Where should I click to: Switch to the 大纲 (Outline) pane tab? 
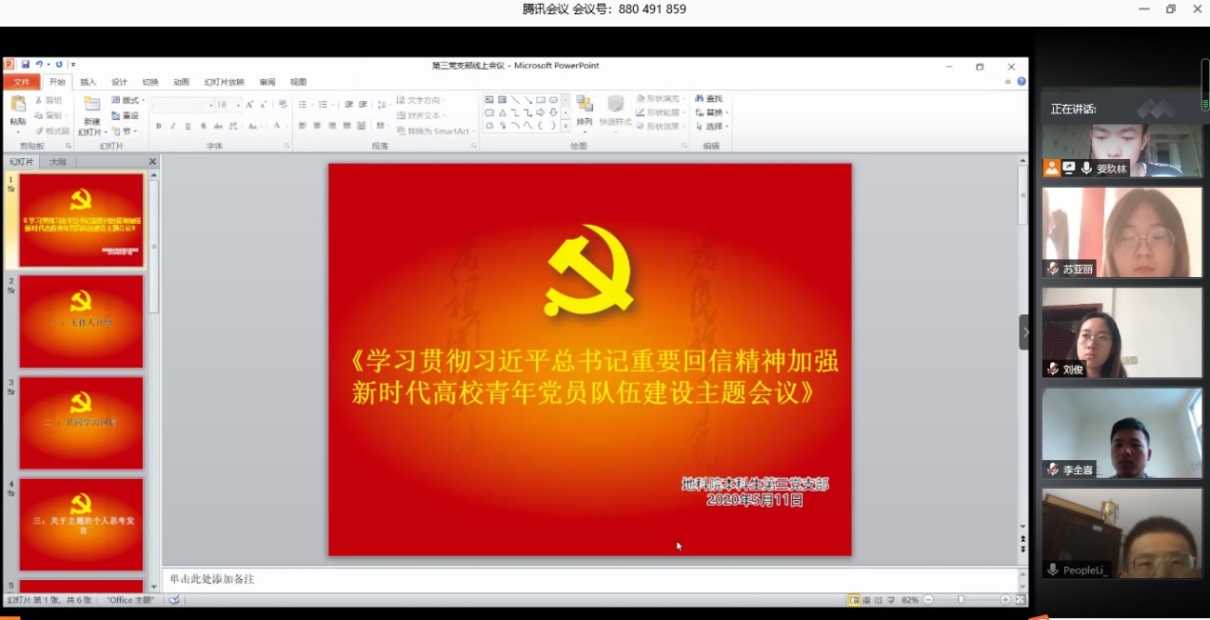[57, 161]
